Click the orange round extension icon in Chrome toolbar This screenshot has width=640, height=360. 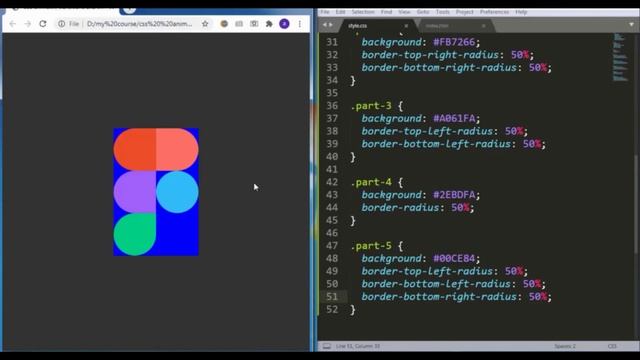(224, 24)
